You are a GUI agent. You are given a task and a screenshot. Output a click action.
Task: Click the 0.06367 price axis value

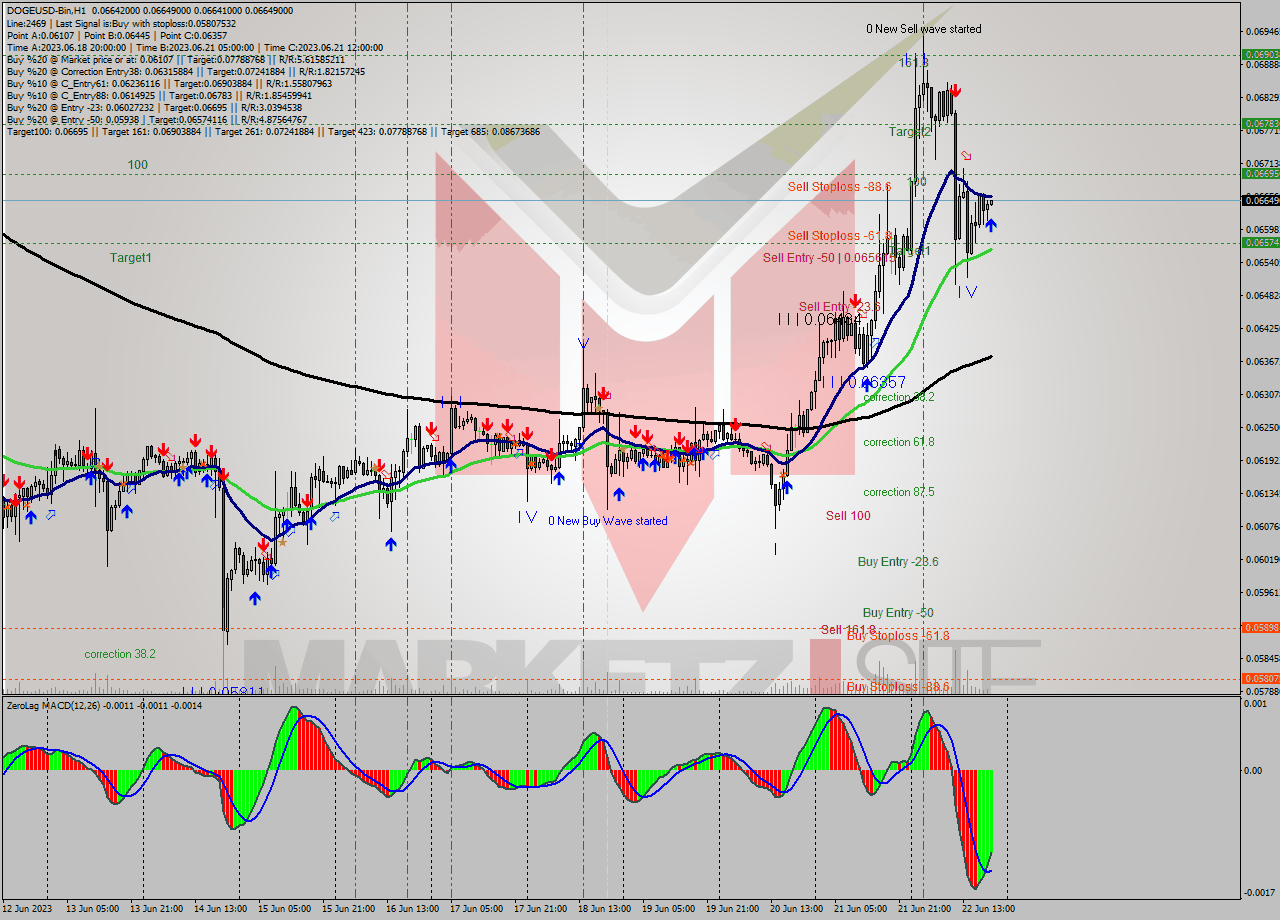click(1263, 361)
